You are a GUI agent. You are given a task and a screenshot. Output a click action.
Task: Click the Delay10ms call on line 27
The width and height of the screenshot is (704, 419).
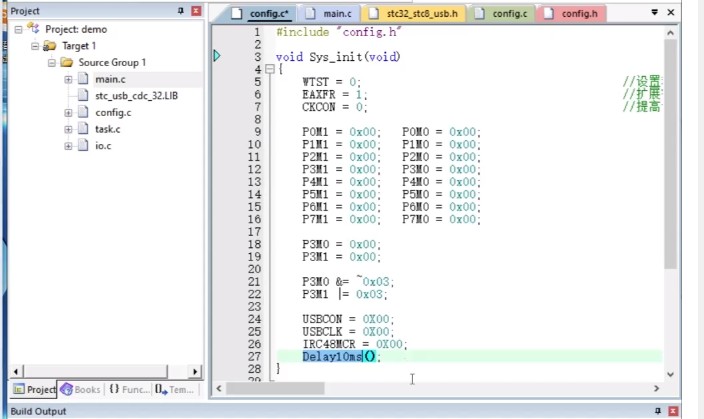click(341, 357)
